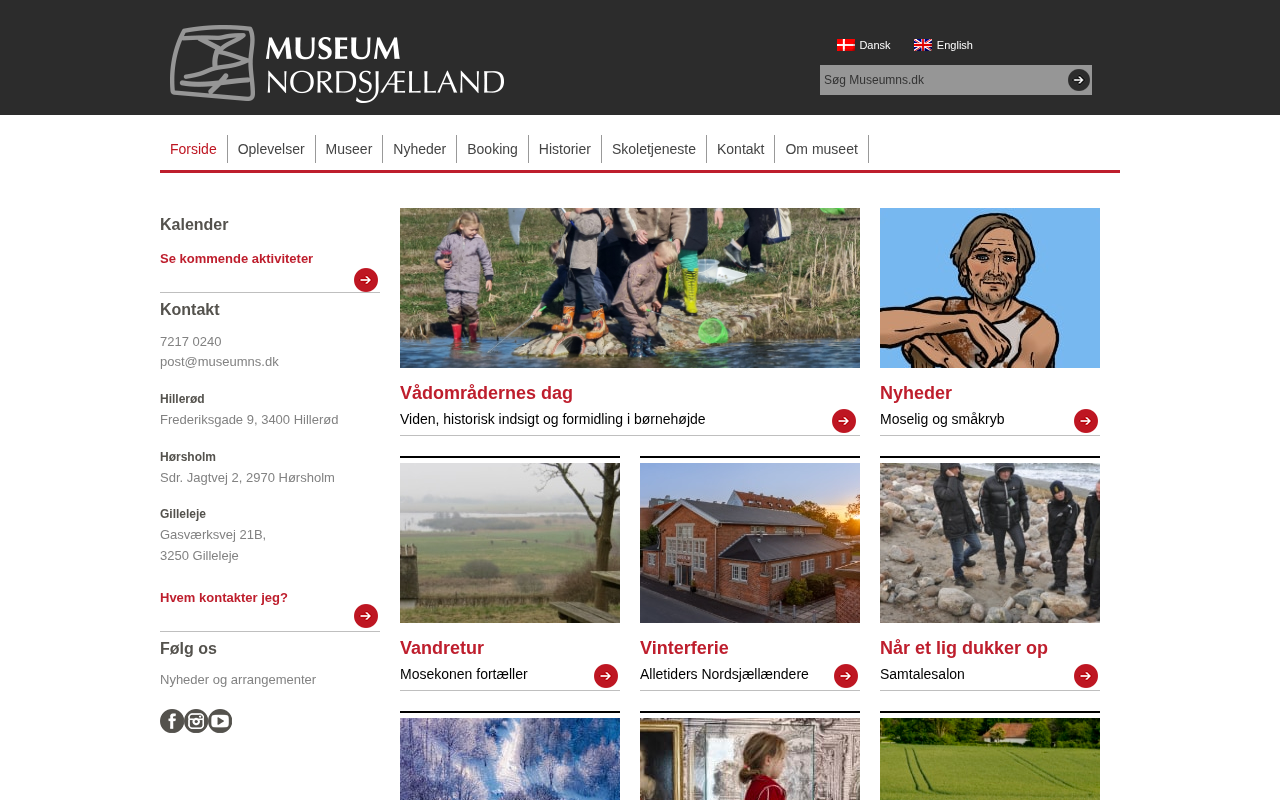Open Hvem kontakter jeg? link

(224, 597)
